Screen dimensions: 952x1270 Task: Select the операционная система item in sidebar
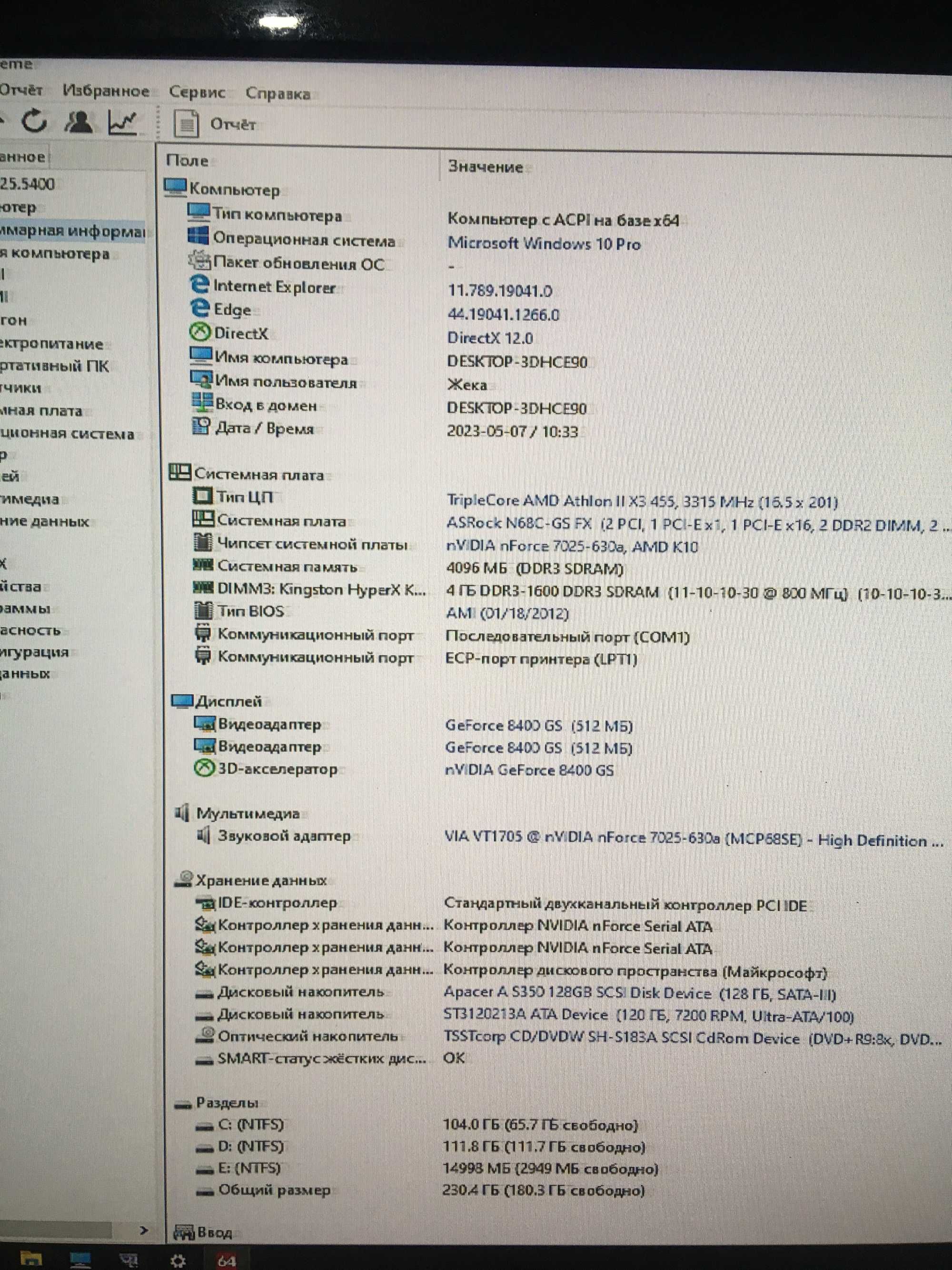(x=67, y=433)
